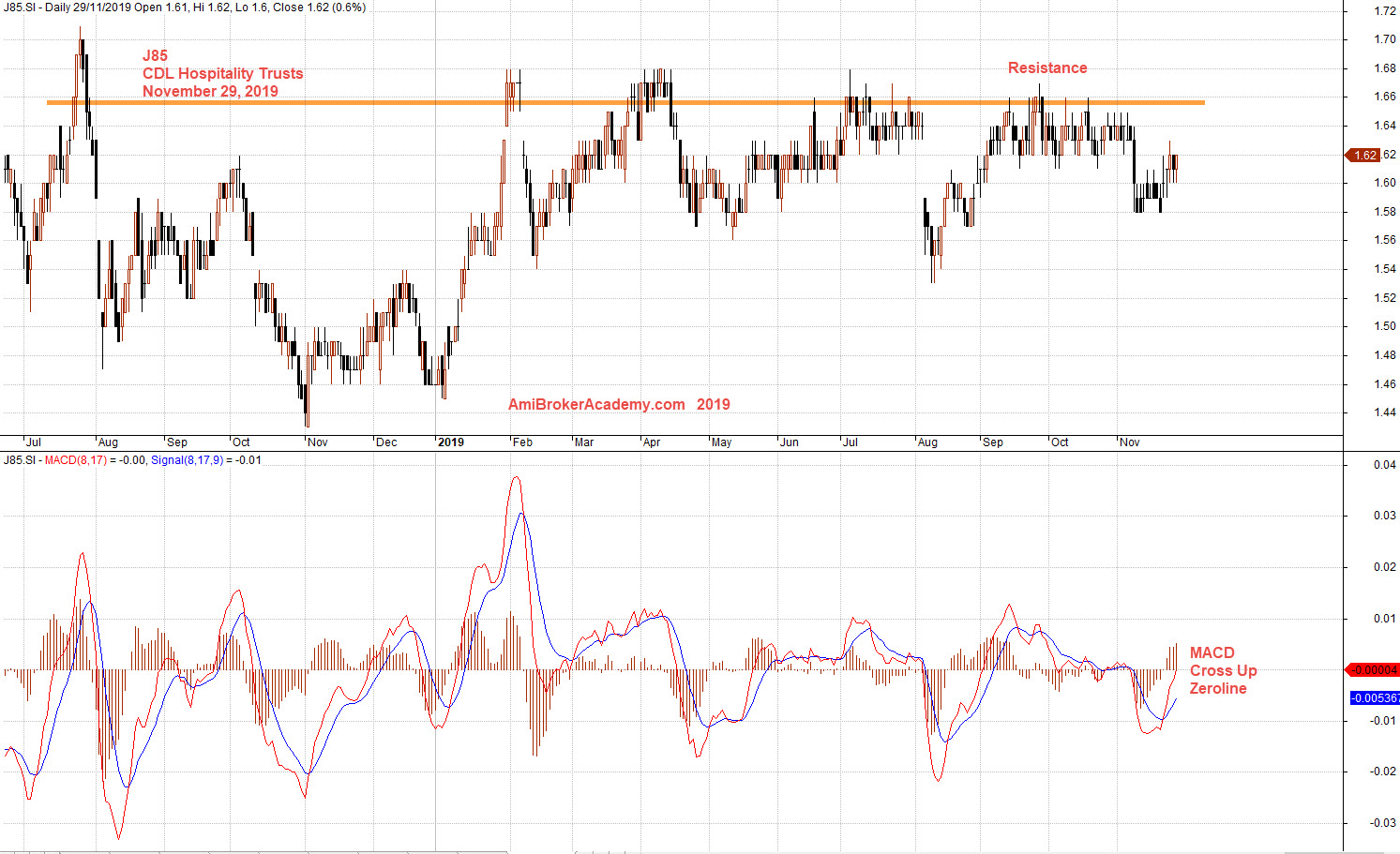The image size is (1400, 854).
Task: Click the 1.64 price axis label
Action: point(1384,126)
